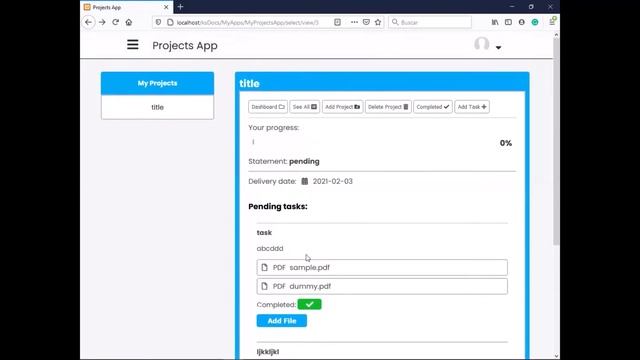Open the browser library icon
The width and height of the screenshot is (640, 360).
(x=495, y=22)
